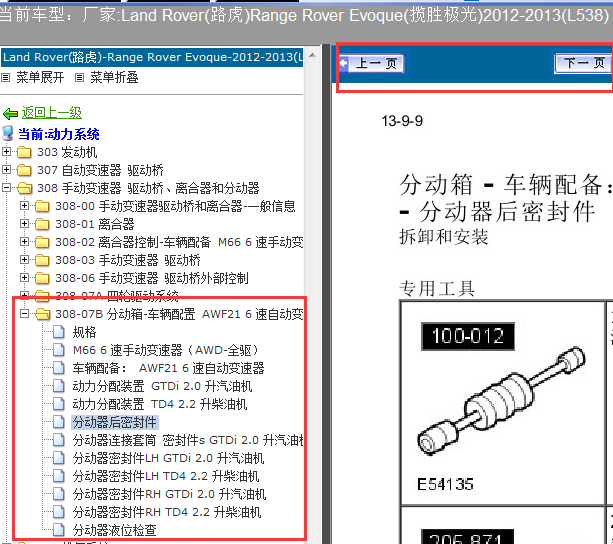Click the 308-07B open folder icon
The width and height of the screenshot is (613, 544).
tap(42, 314)
